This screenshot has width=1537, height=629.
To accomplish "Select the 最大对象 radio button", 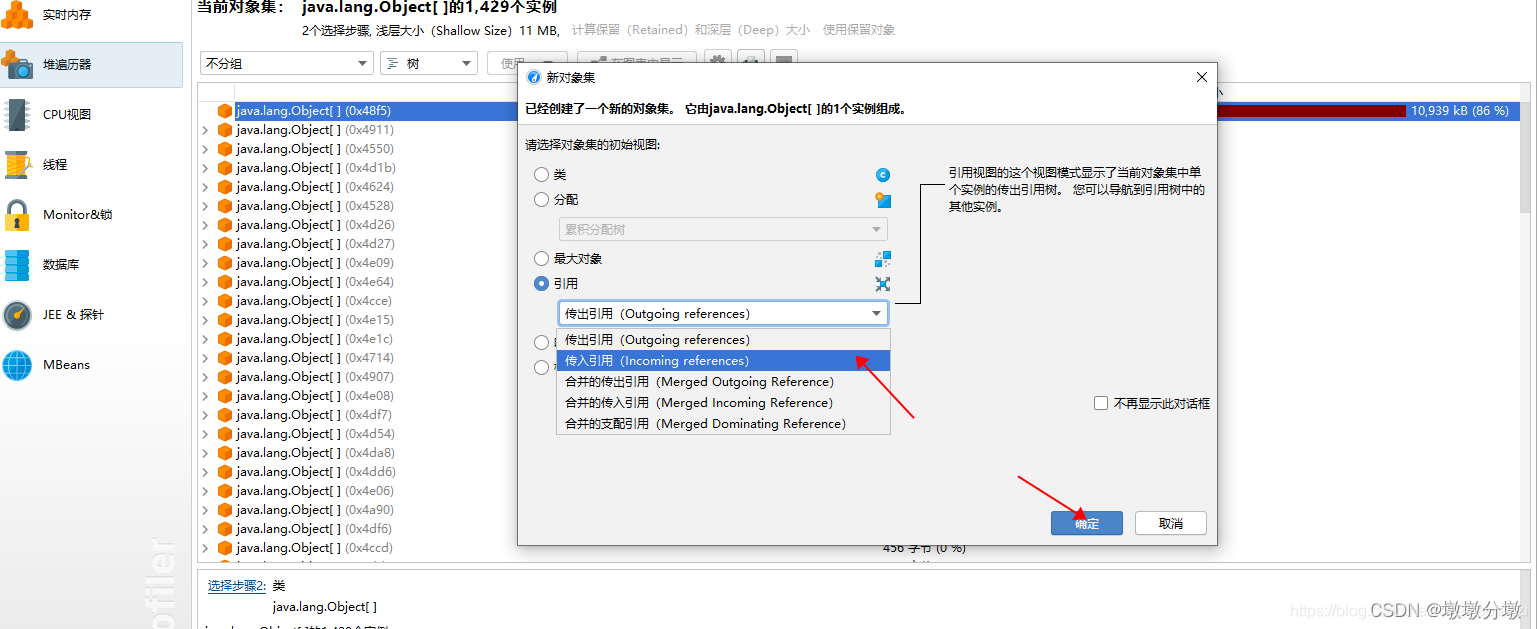I will click(x=542, y=259).
